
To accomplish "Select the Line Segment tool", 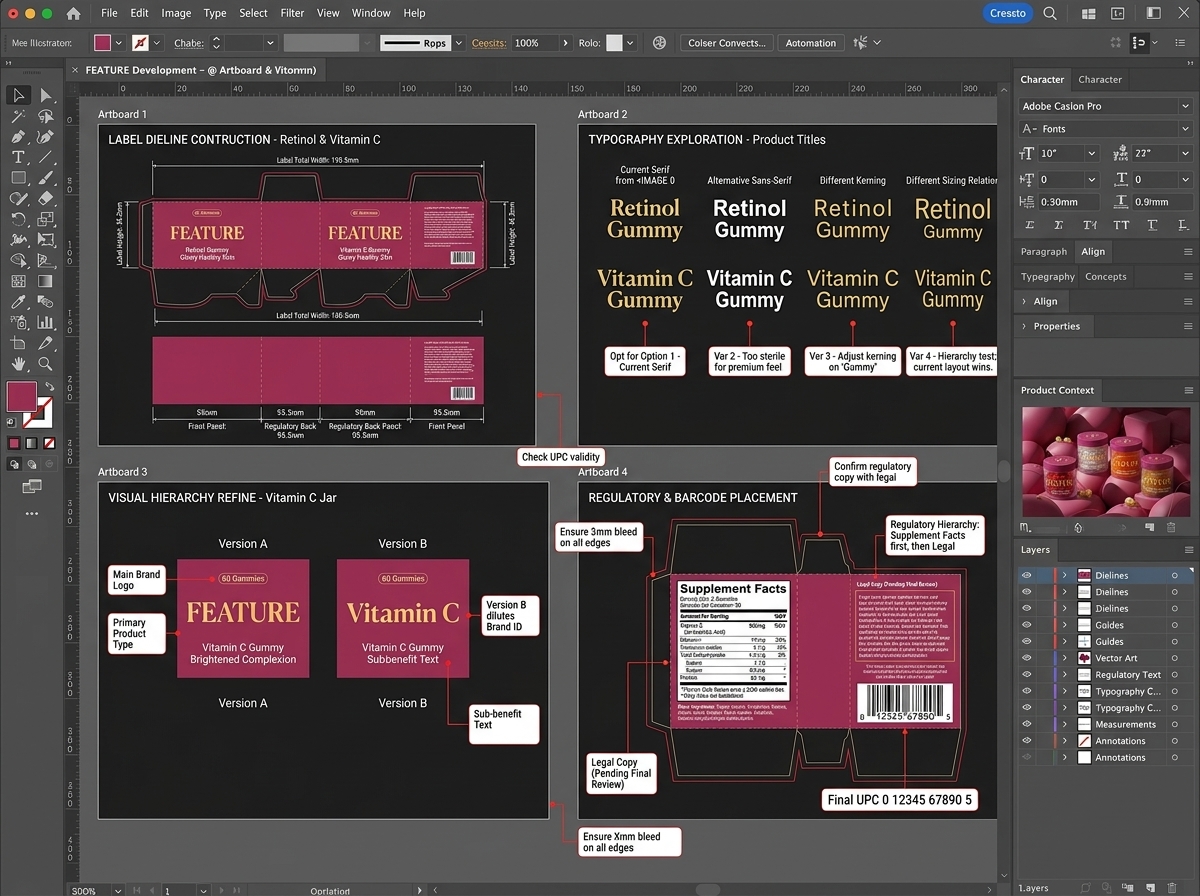I will click(x=45, y=157).
